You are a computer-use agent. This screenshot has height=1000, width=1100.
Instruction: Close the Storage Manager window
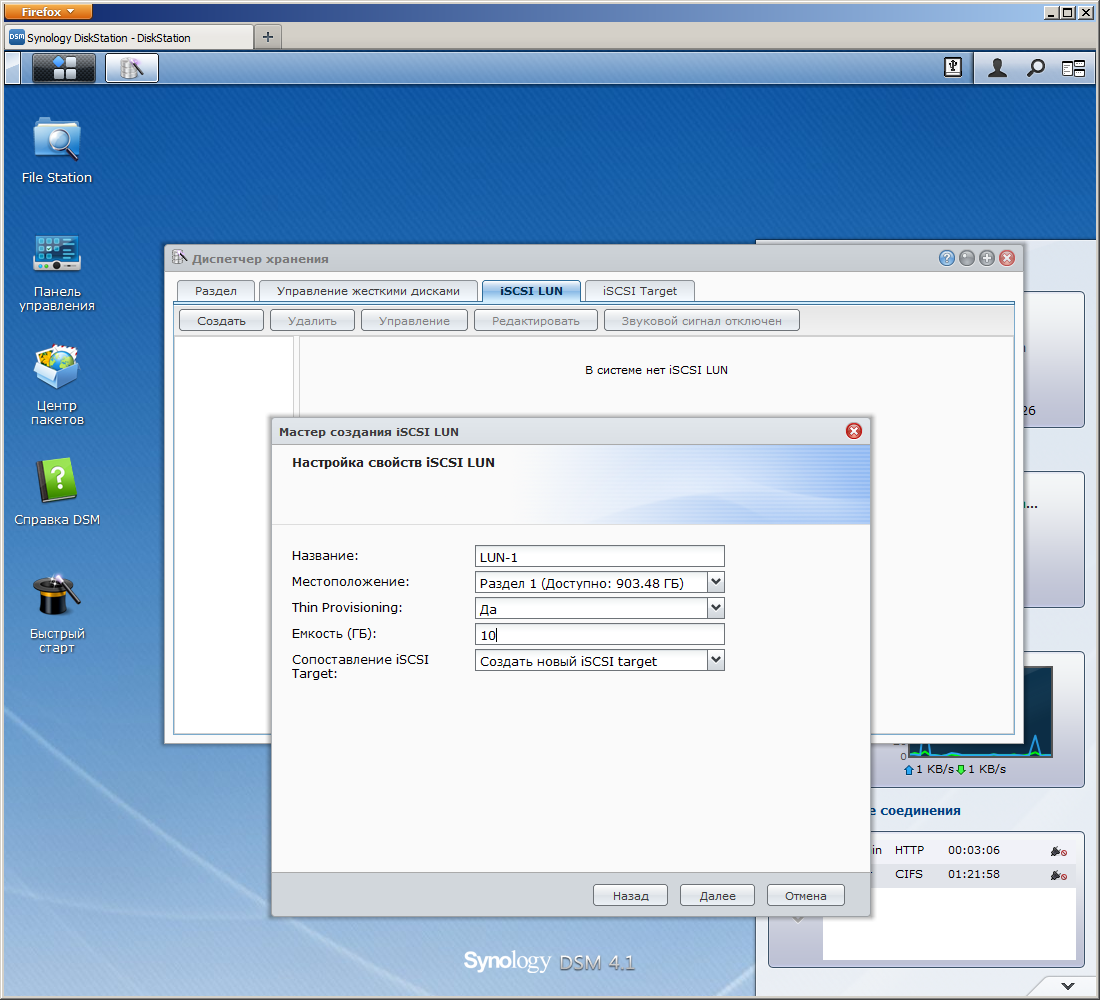click(x=1007, y=258)
